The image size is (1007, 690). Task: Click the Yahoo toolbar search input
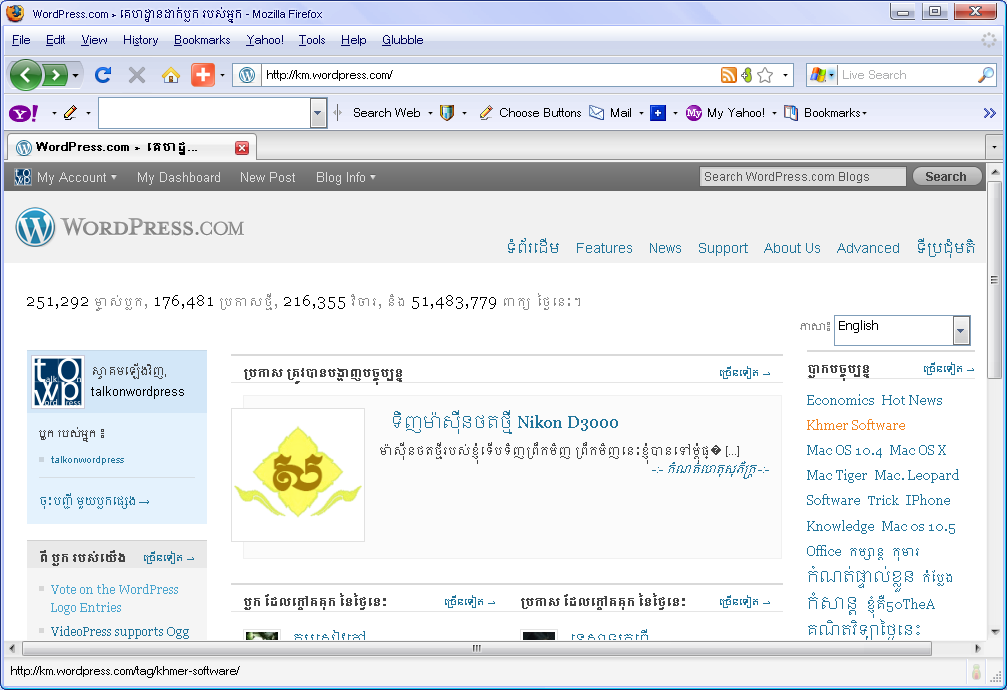205,114
